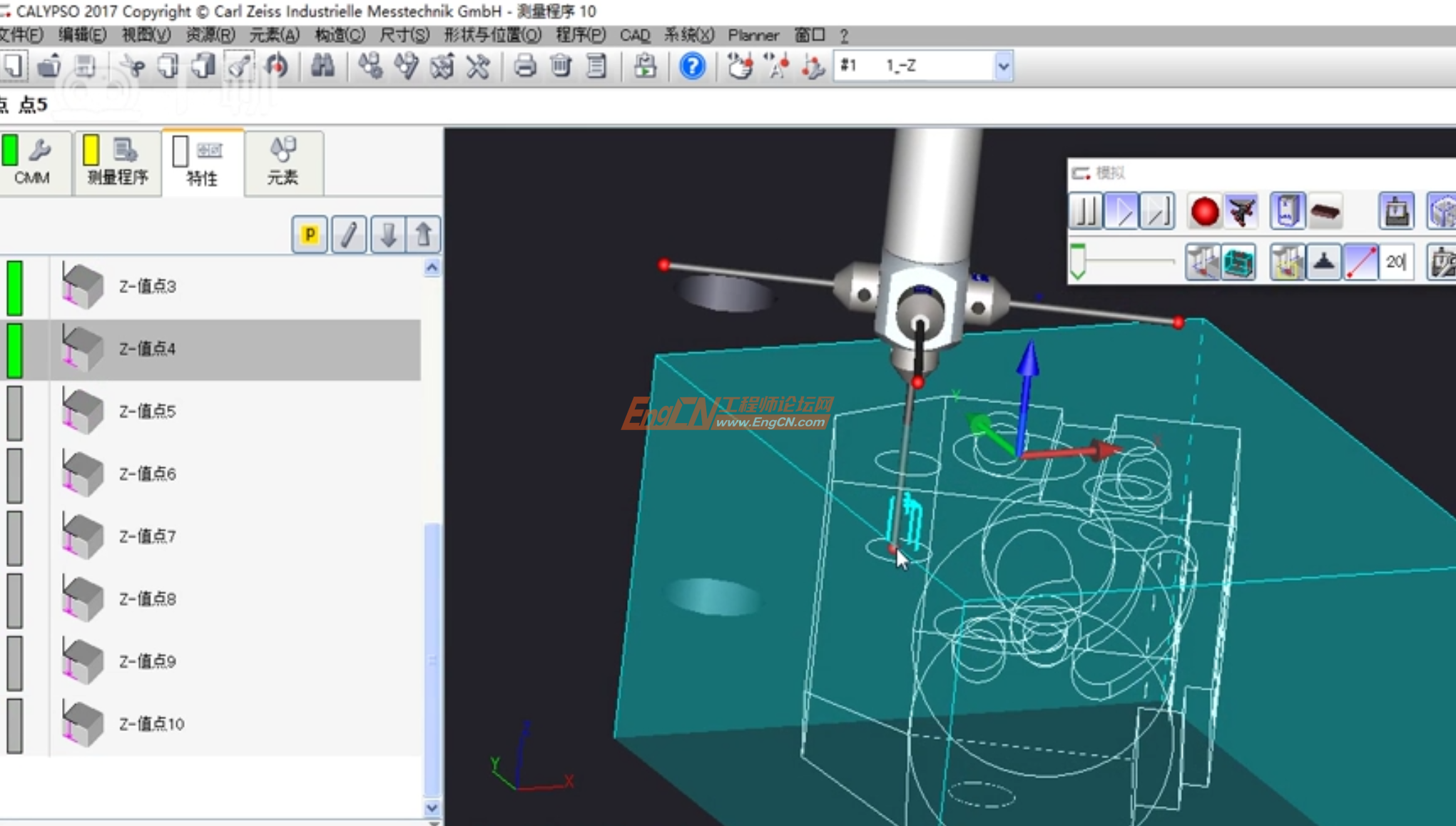
Task: Toggle the red travel path line display
Action: pos(1360,262)
